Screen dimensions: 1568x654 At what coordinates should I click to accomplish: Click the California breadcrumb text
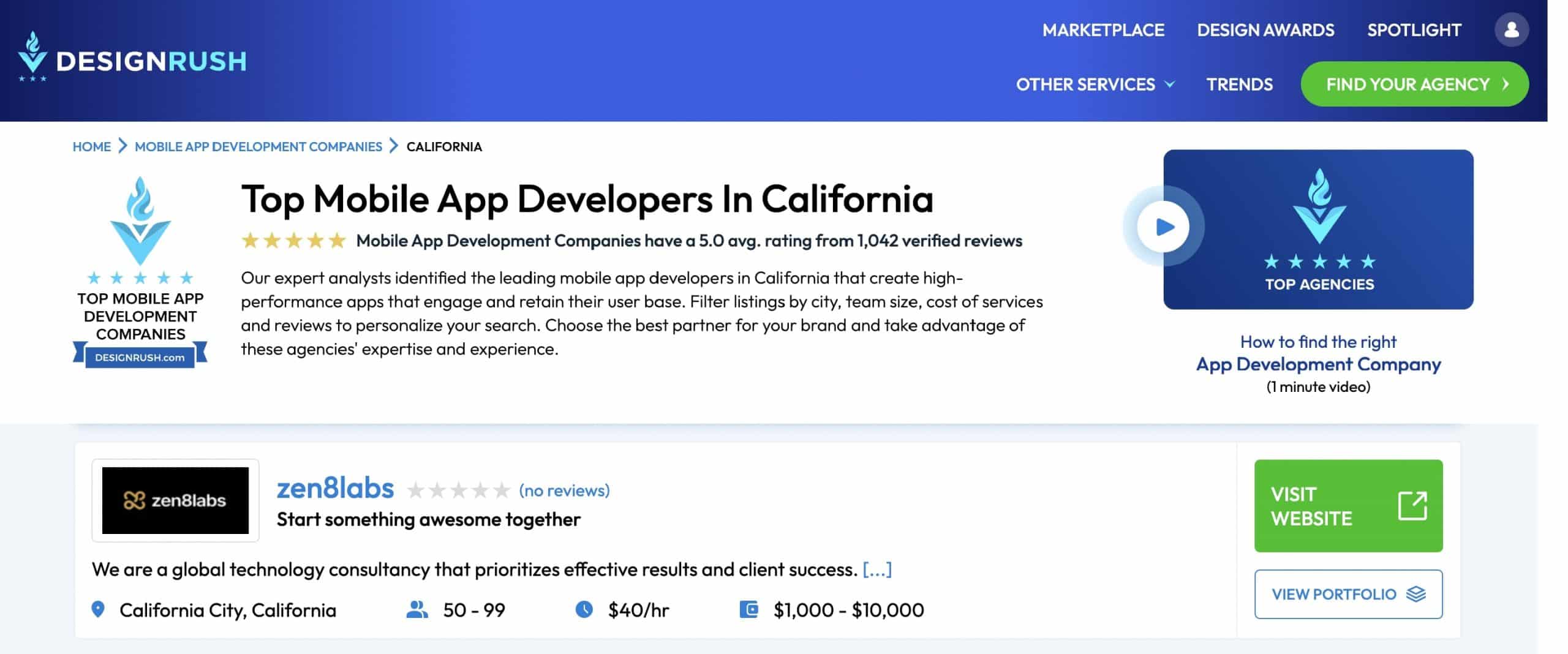(444, 146)
